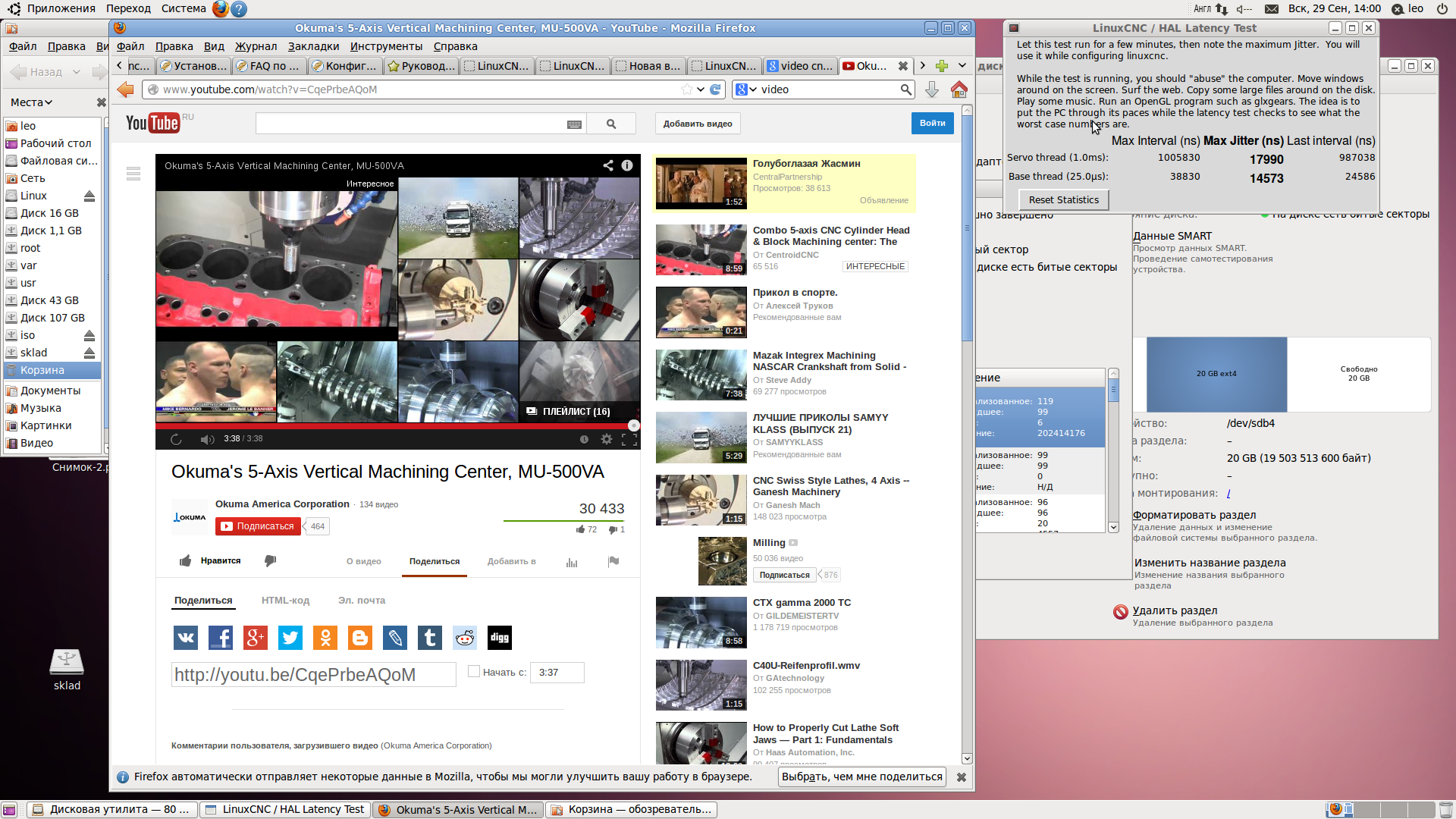Click the Войти sign-in button
This screenshot has height=819, width=1456.
pyautogui.click(x=932, y=123)
